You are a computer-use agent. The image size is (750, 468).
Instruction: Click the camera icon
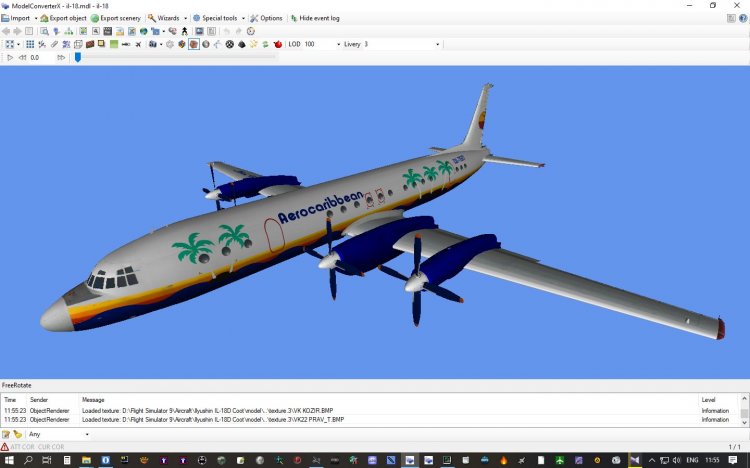(153, 44)
